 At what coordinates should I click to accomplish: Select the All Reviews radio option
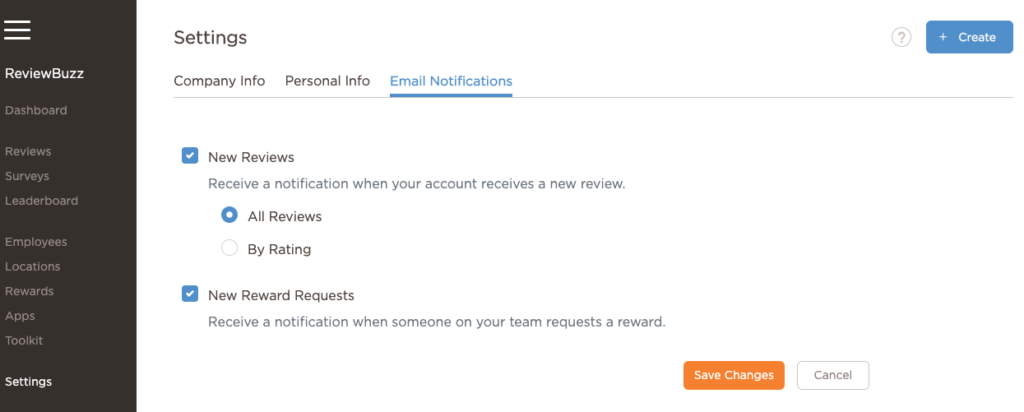pyautogui.click(x=229, y=215)
